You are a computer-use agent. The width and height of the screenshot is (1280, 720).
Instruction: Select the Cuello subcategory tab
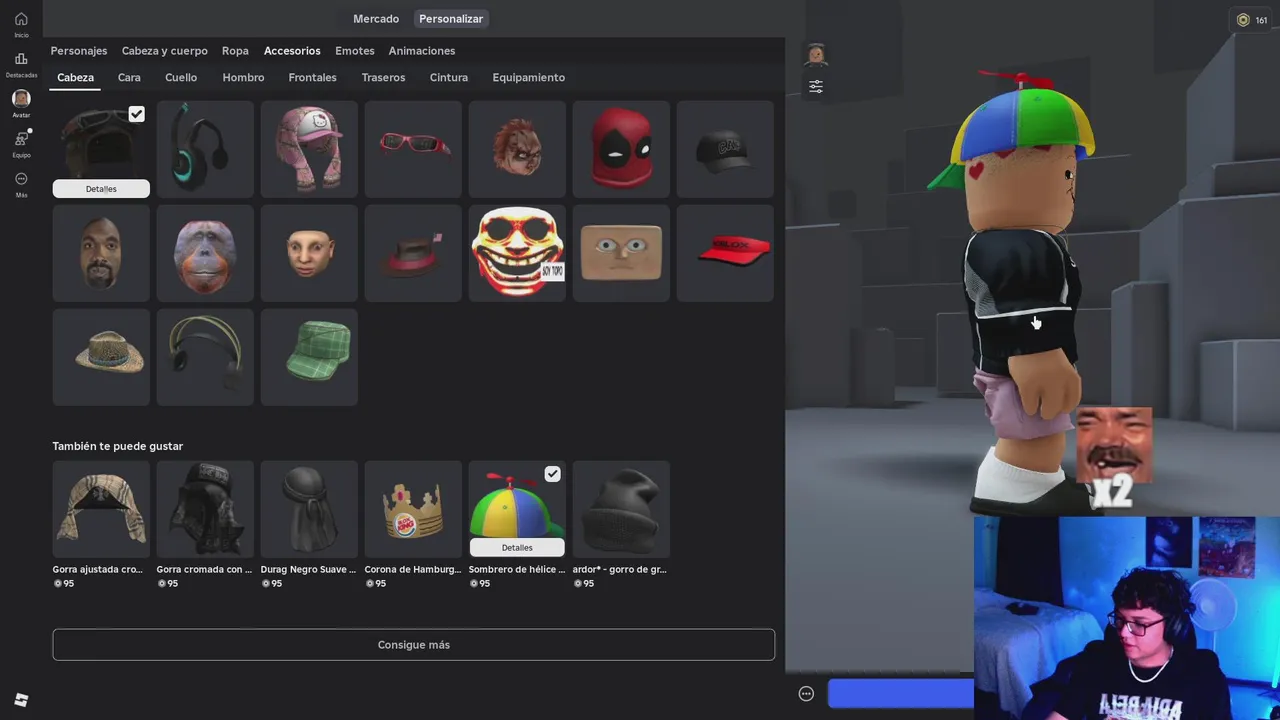[x=181, y=77]
